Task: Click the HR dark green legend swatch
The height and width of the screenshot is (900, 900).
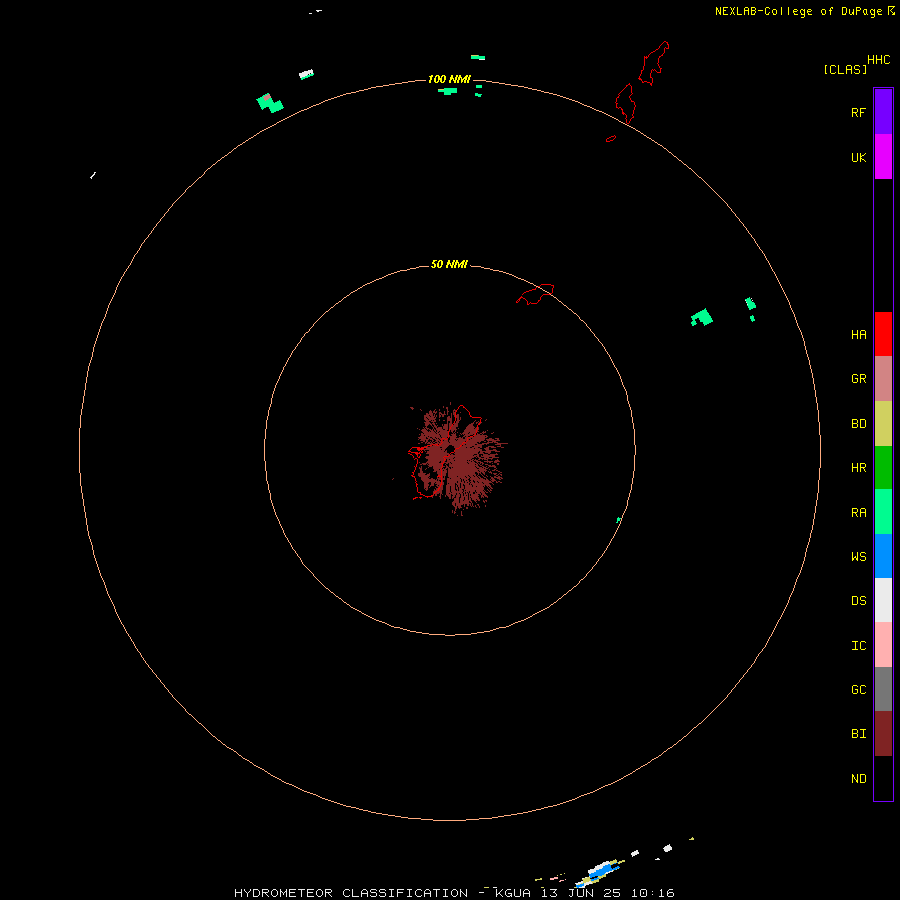Action: tap(883, 468)
